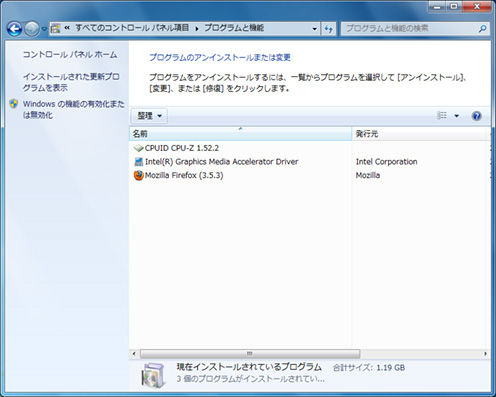Select Intel(R) Graphics Media Accelerator Driver

coord(221,162)
